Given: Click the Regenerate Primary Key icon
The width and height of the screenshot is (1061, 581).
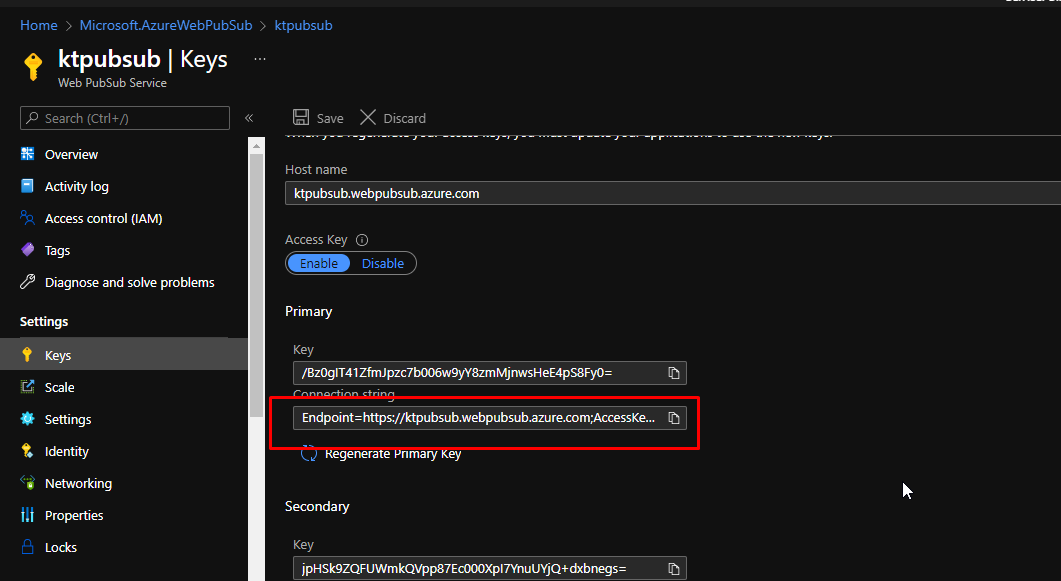Looking at the screenshot, I should coord(309,453).
